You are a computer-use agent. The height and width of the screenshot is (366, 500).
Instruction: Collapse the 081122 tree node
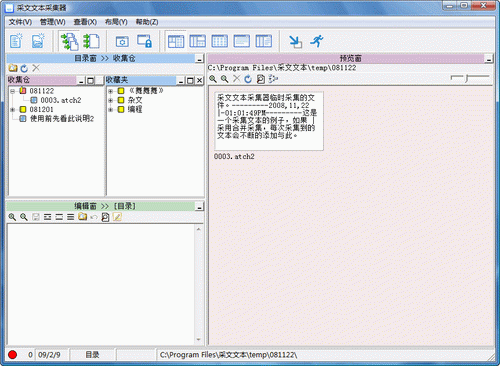(x=12, y=91)
